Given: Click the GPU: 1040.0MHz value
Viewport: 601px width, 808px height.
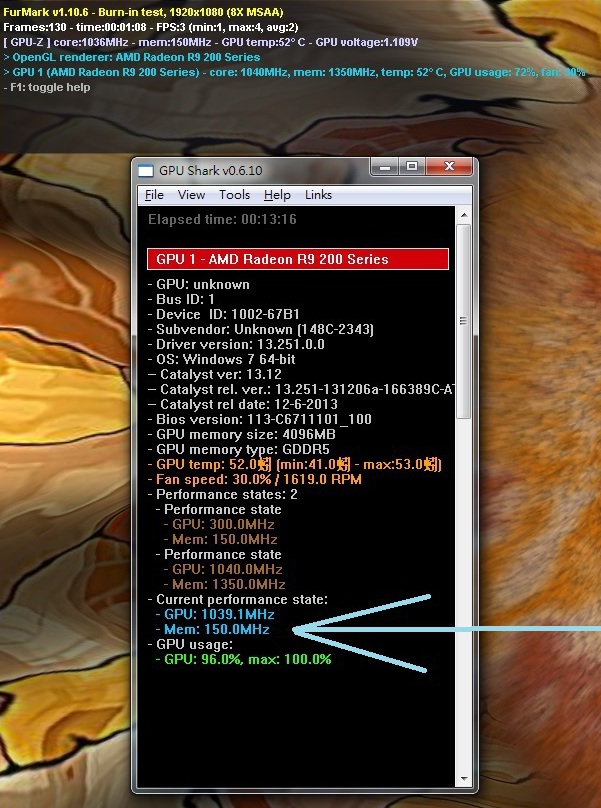Looking at the screenshot, I should pos(223,569).
